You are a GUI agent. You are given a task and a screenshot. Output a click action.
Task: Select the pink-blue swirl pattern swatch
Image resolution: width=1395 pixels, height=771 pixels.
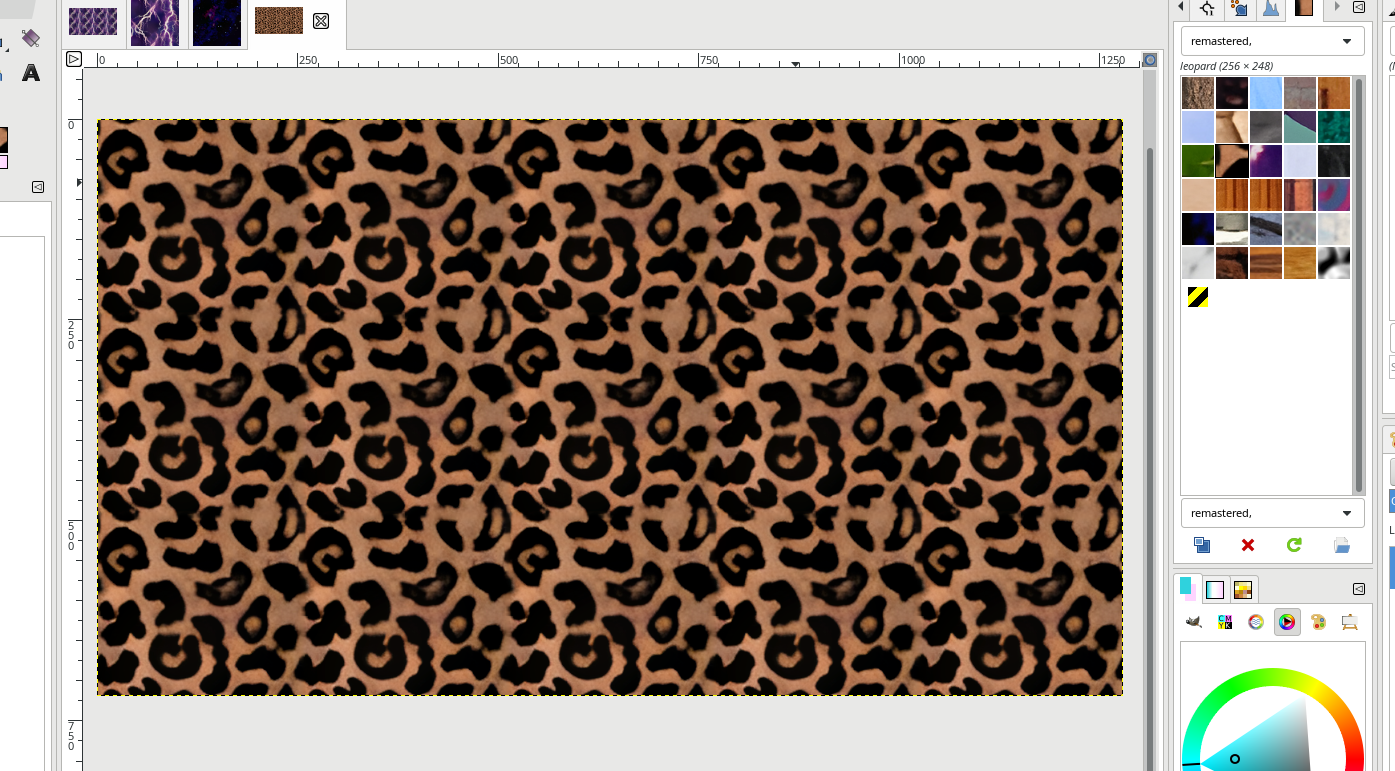point(1334,195)
